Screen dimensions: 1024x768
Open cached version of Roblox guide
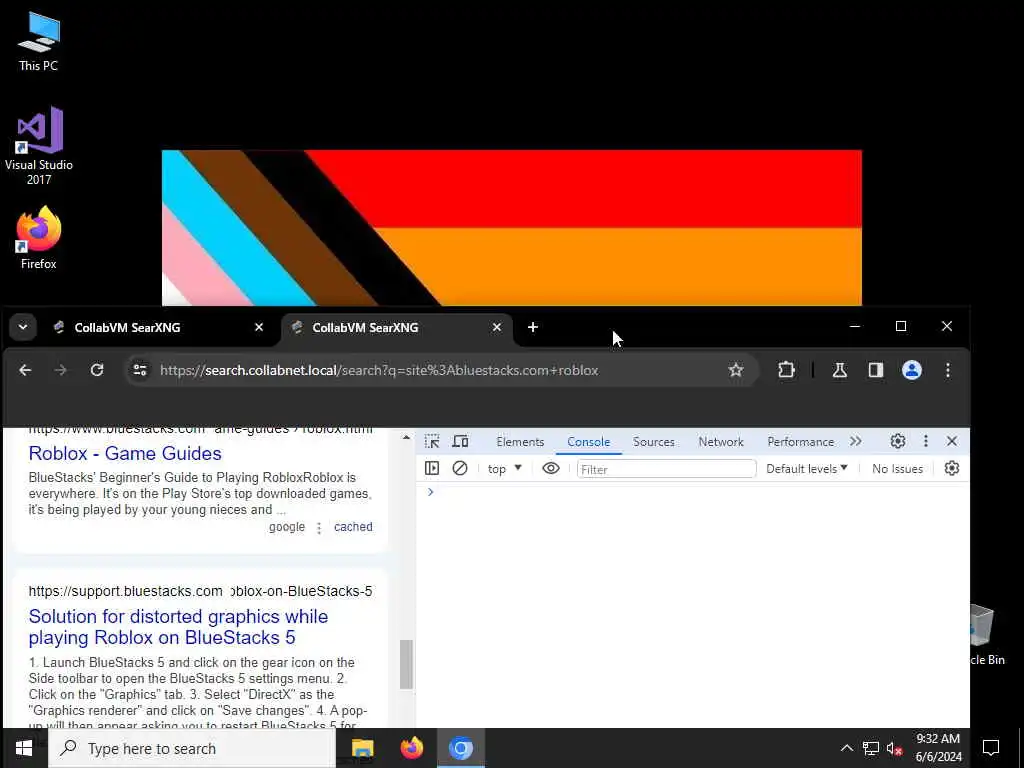pos(353,527)
